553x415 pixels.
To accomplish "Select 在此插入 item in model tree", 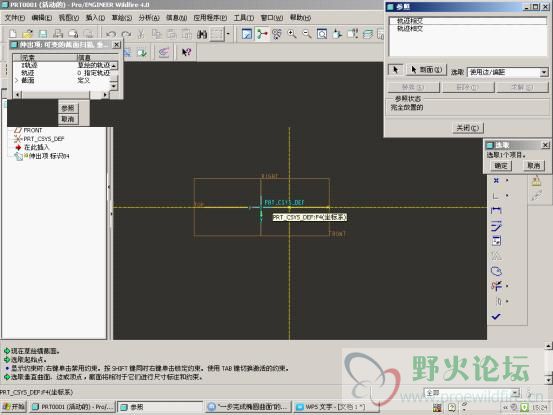I will tap(32, 147).
